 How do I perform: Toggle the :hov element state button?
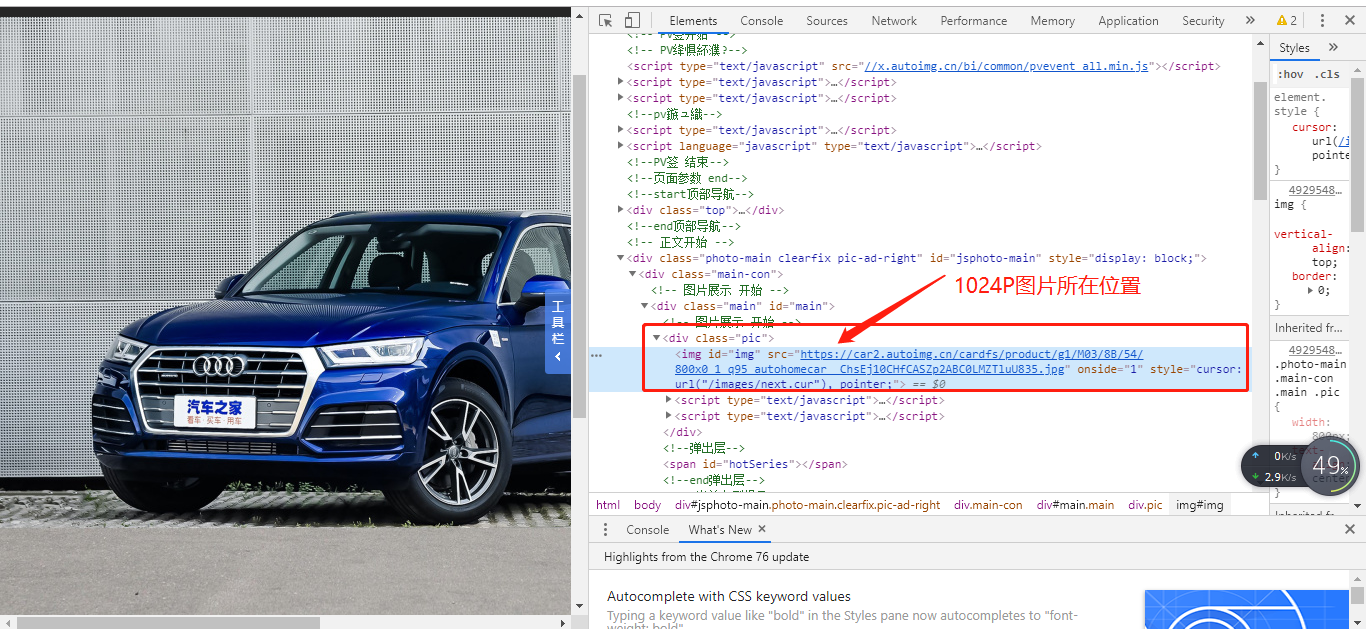[x=1290, y=74]
